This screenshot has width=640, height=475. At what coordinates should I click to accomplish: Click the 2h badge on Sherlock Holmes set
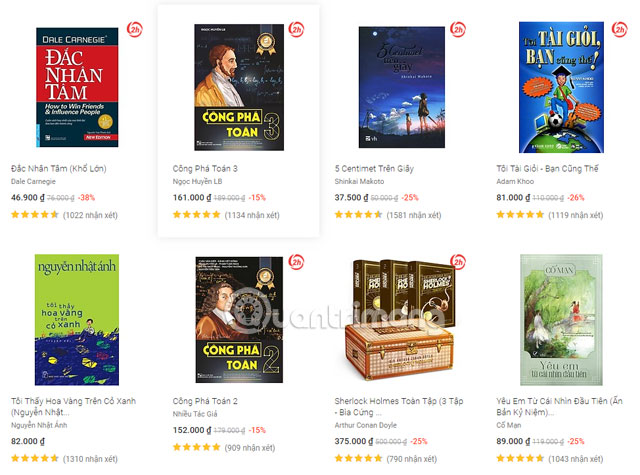click(458, 262)
